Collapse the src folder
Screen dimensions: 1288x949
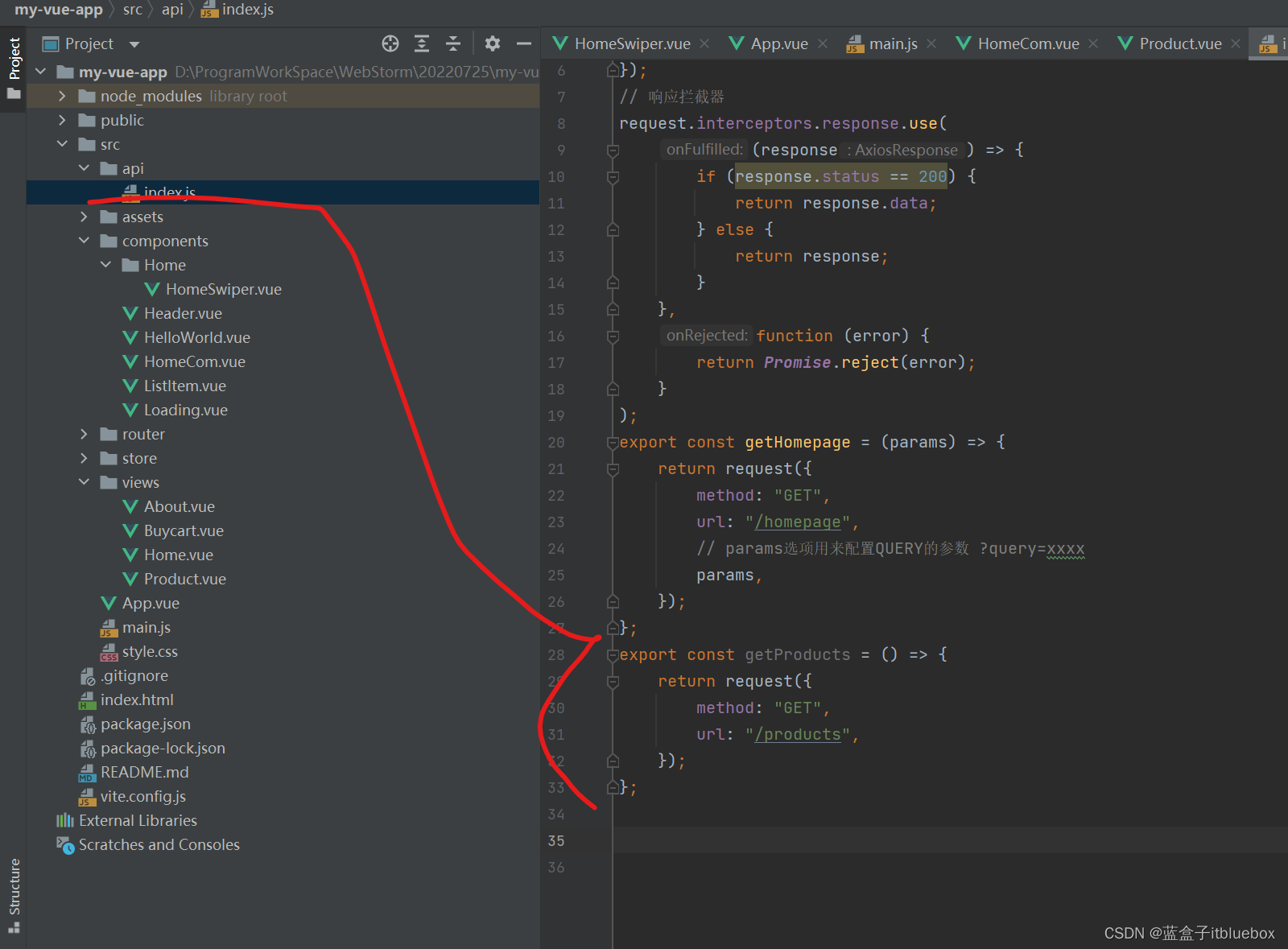pyautogui.click(x=63, y=144)
